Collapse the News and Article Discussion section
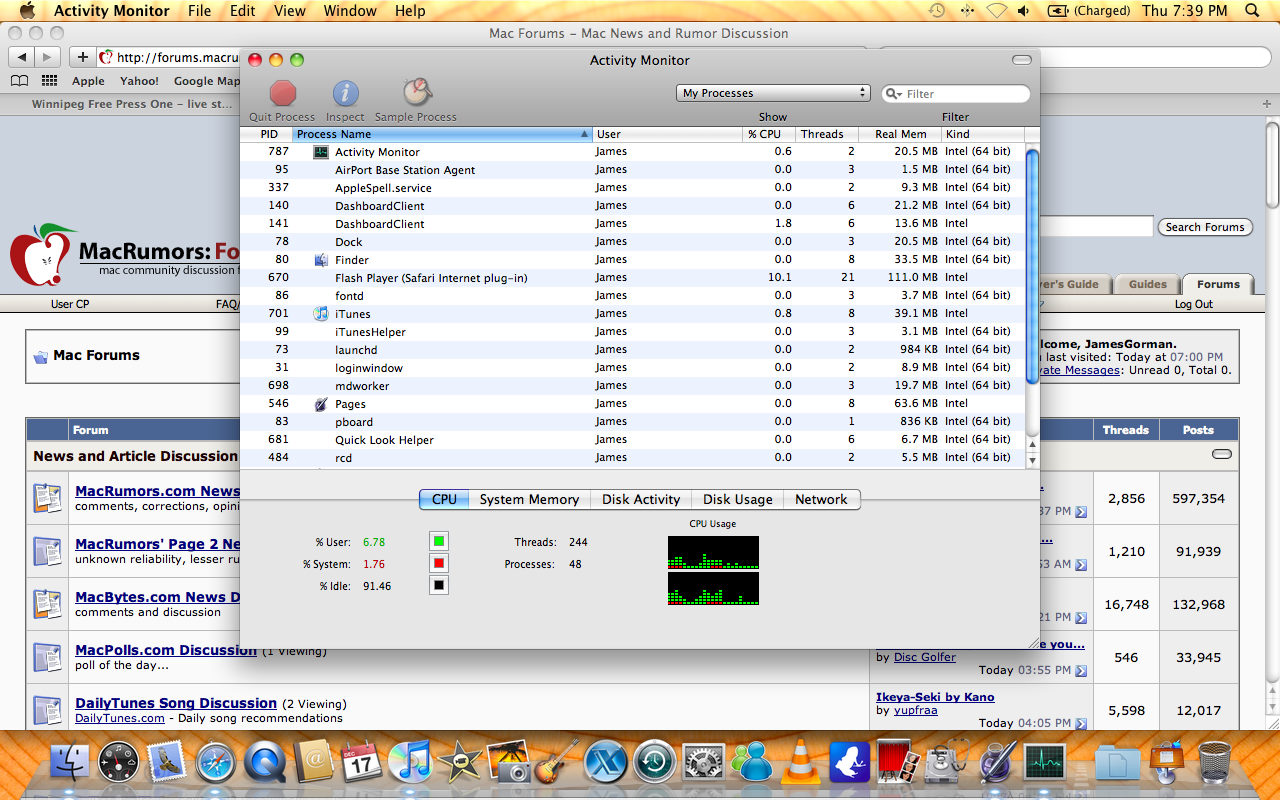The image size is (1280, 800). [x=1222, y=454]
